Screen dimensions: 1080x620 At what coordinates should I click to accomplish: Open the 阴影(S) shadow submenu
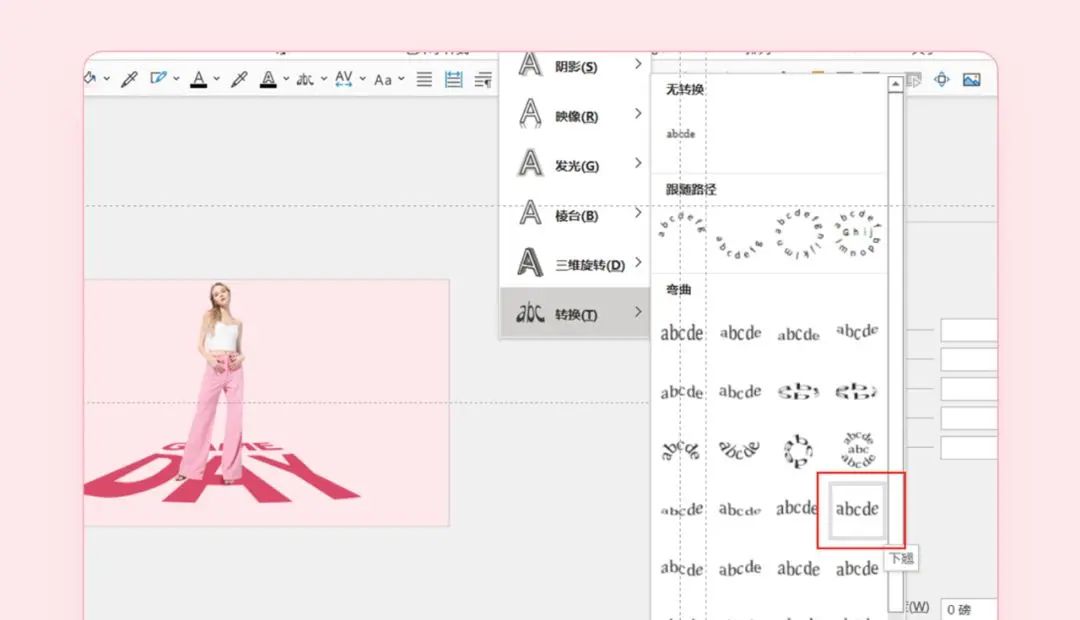tap(575, 66)
